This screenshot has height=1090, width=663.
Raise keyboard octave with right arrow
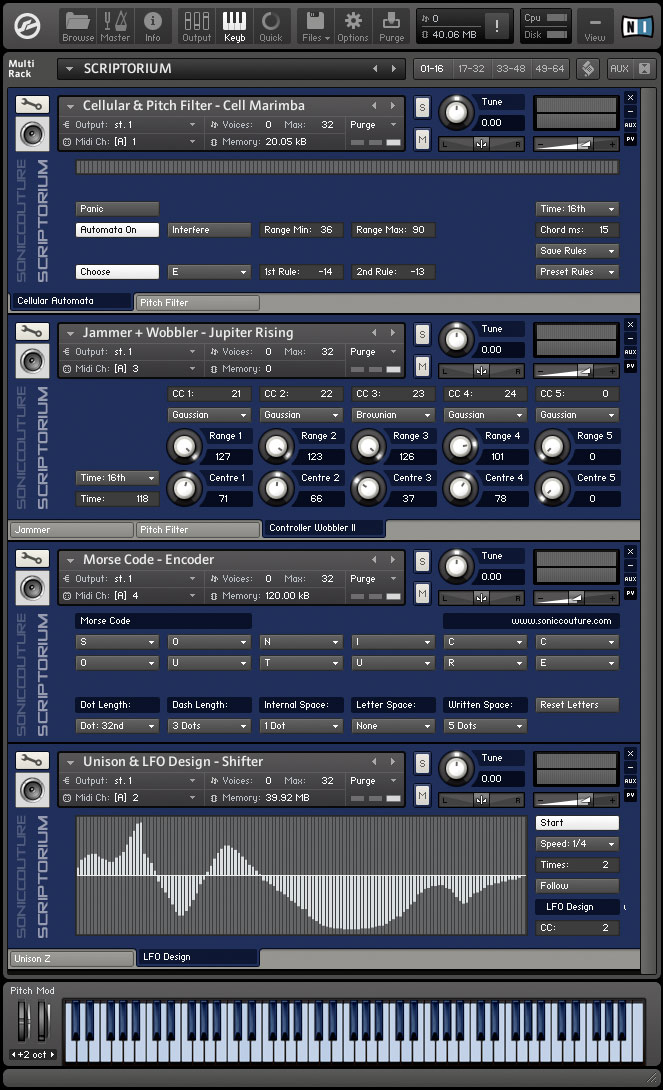click(x=51, y=1055)
